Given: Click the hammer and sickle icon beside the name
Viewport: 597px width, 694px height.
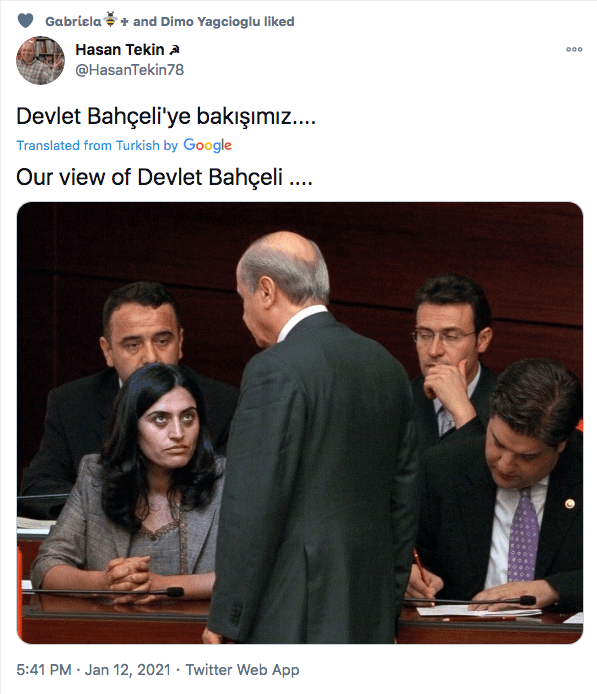Looking at the screenshot, I should 174,50.
